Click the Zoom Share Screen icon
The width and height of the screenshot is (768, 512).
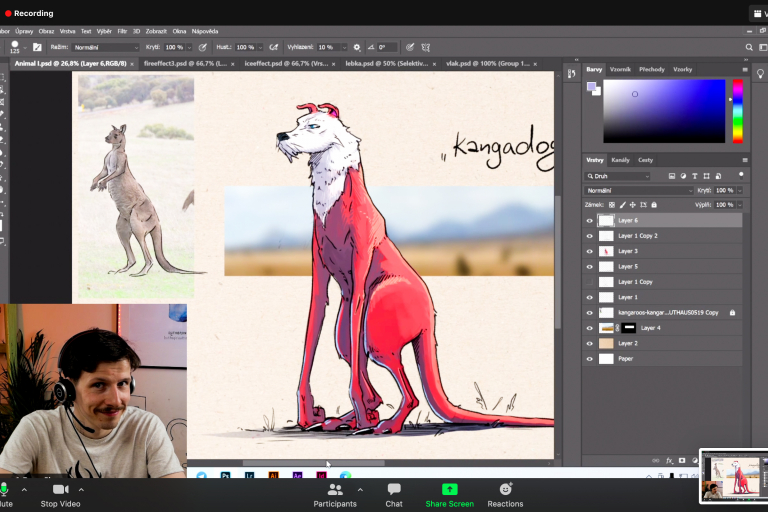pos(449,490)
